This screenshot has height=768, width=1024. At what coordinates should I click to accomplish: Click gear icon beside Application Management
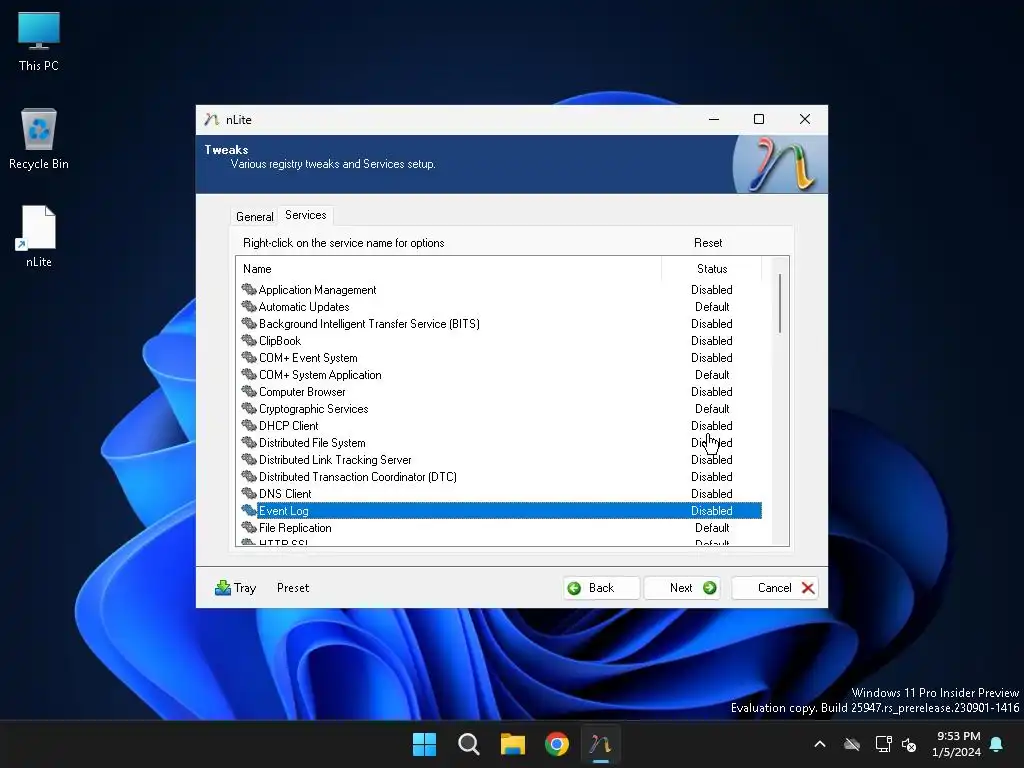point(249,289)
